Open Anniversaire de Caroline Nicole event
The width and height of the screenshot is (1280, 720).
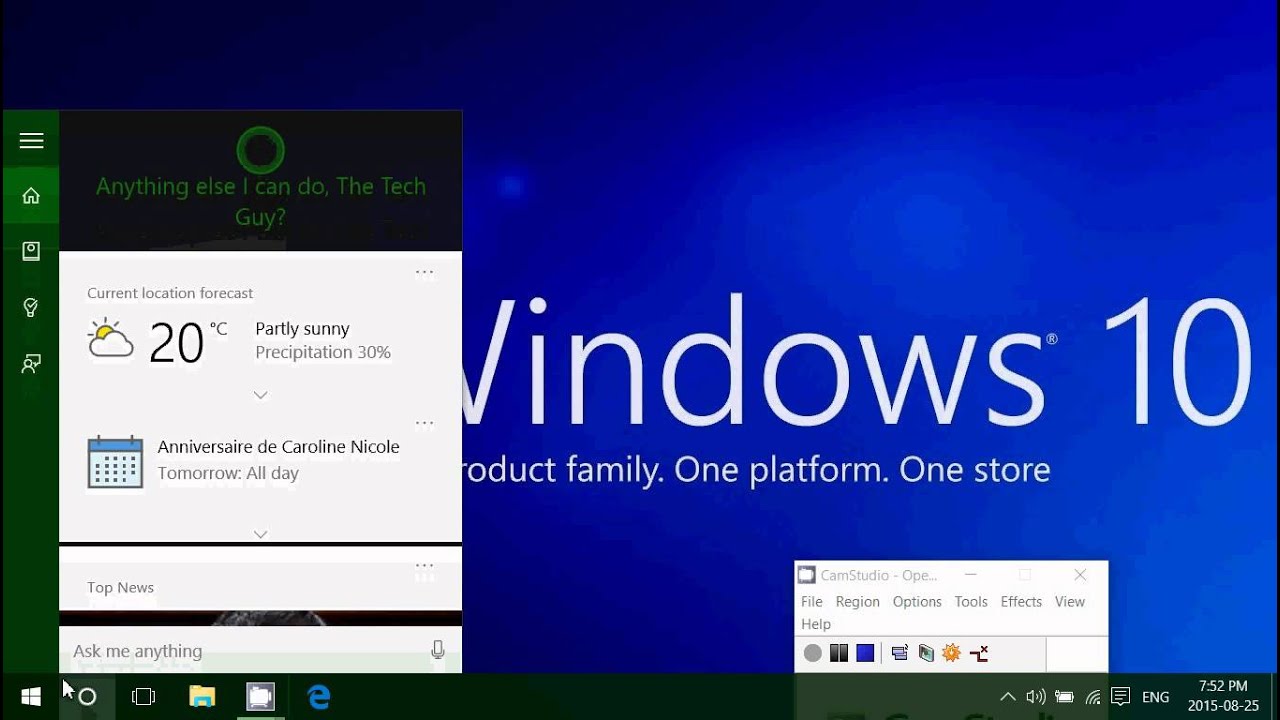pos(278,447)
